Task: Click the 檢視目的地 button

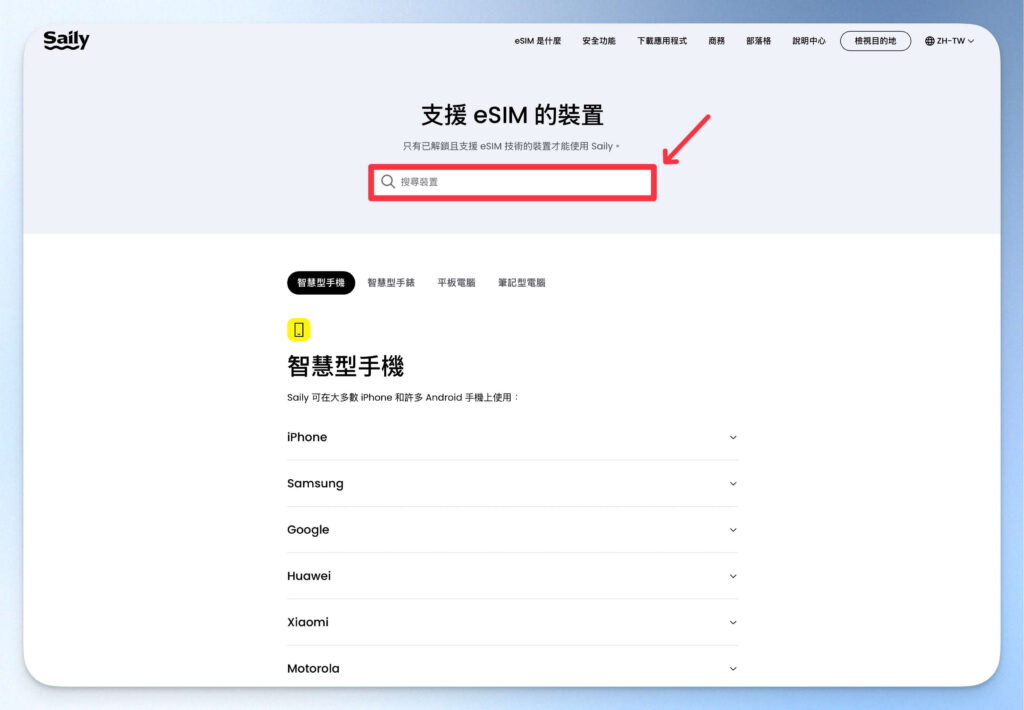Action: tap(875, 41)
